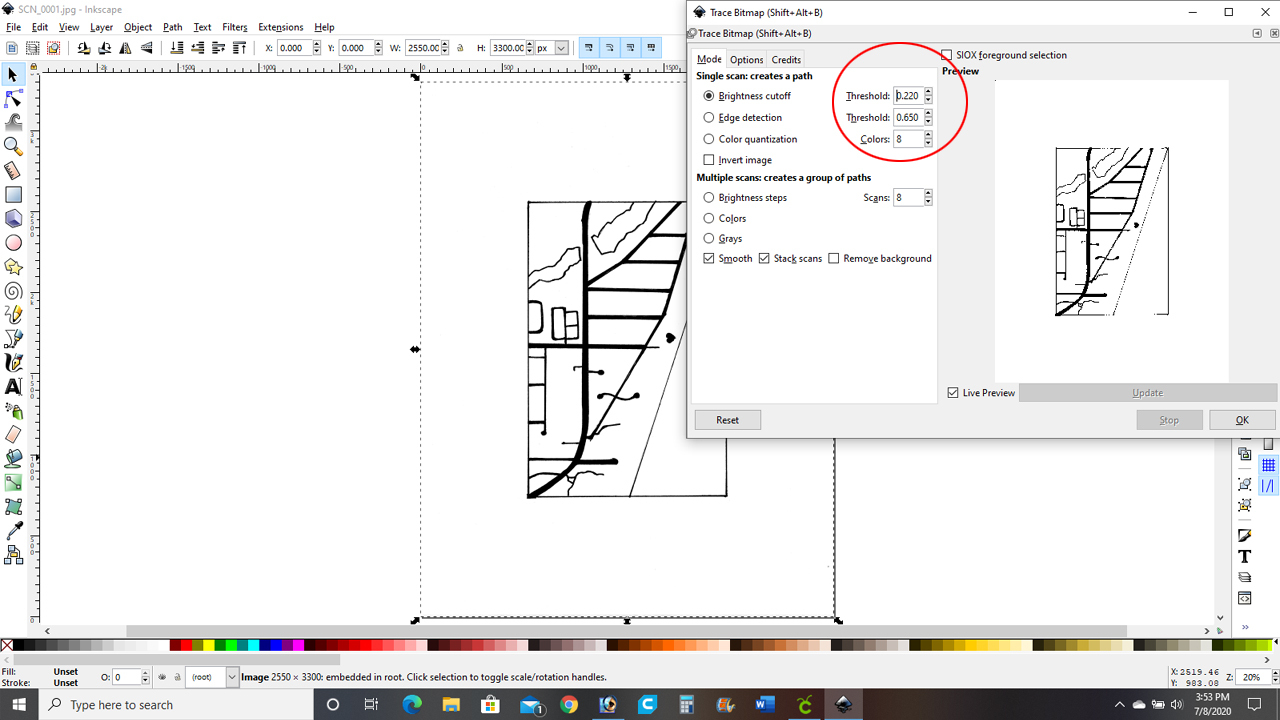Switch to the Credits tab
Viewport: 1280px width, 720px height.
[x=786, y=60]
